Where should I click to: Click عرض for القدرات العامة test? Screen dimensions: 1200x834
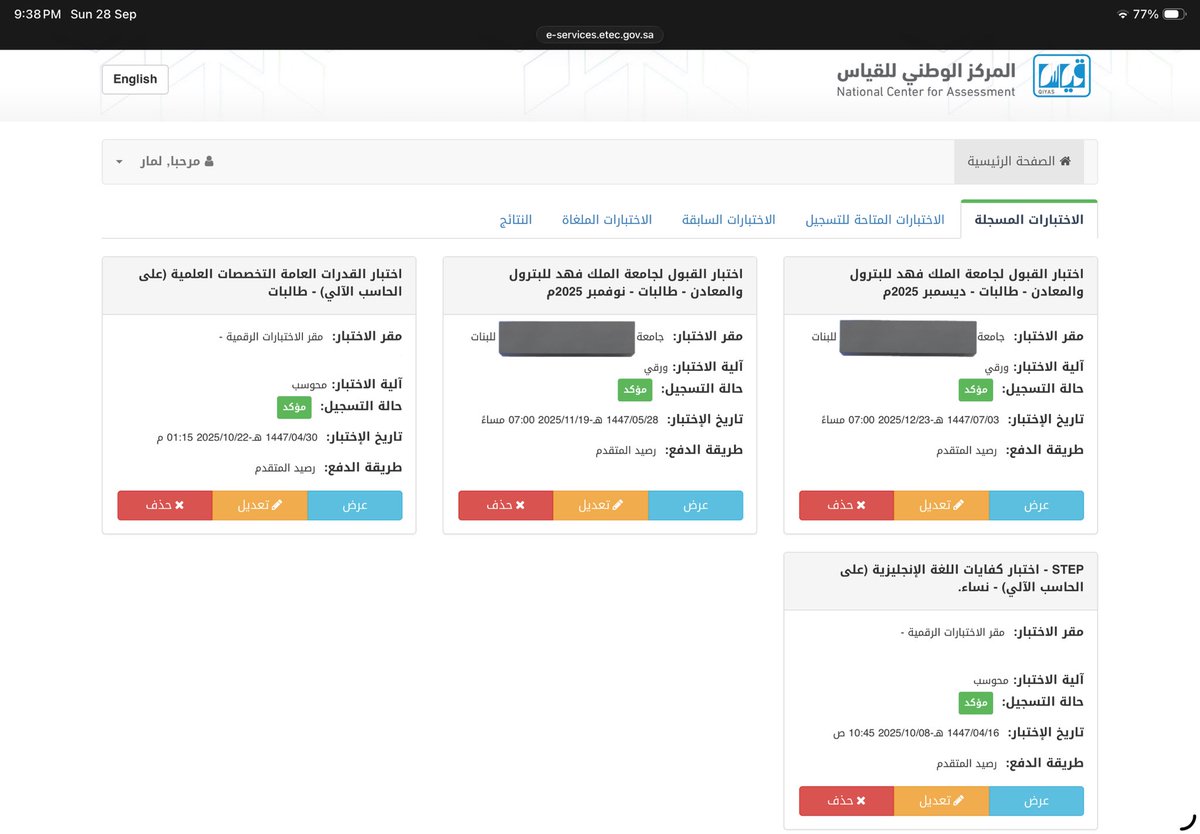click(x=355, y=505)
